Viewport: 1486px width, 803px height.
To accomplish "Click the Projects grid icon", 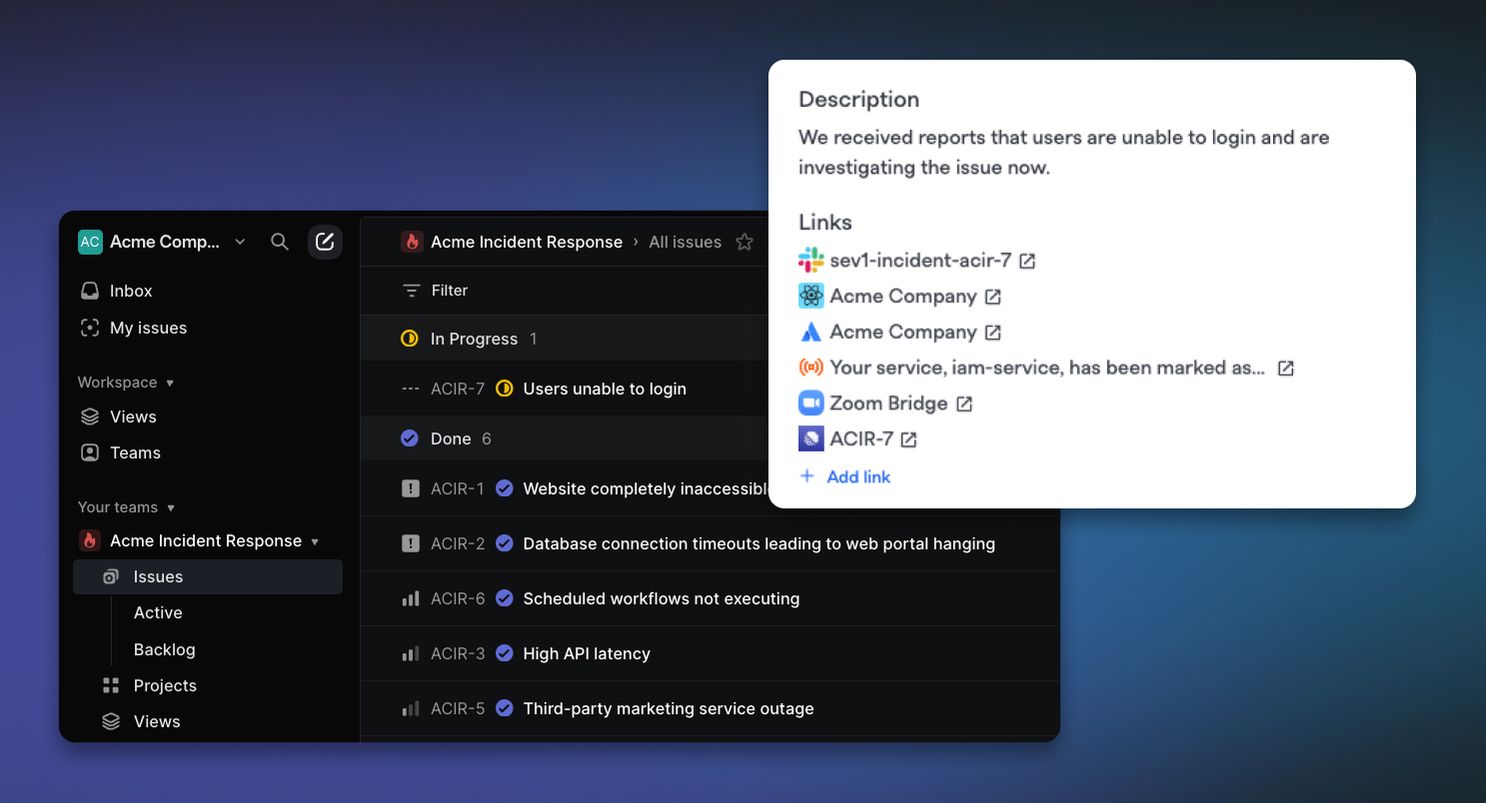I will tap(111, 686).
